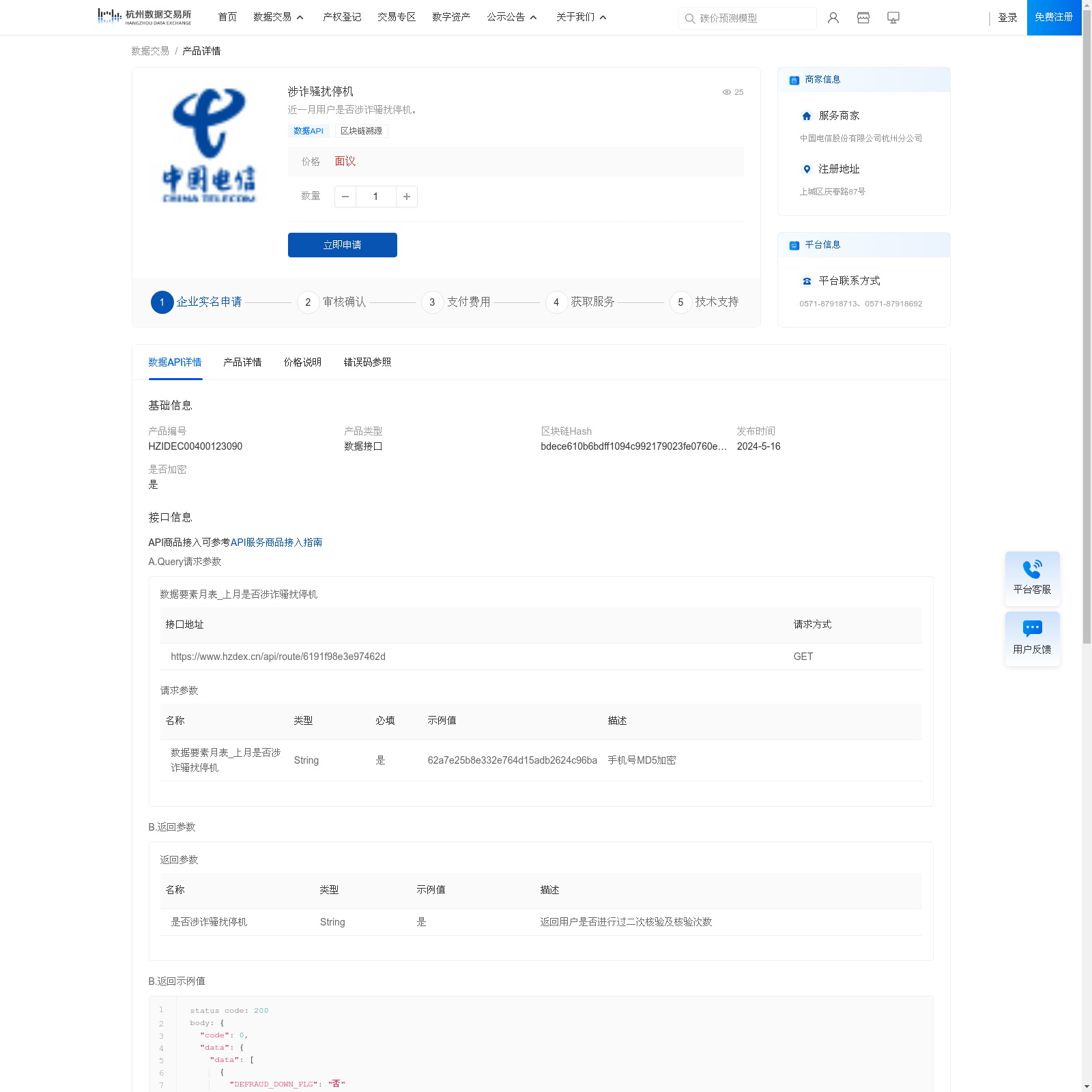
Task: Open the shop storefront icon in header
Action: click(x=863, y=18)
